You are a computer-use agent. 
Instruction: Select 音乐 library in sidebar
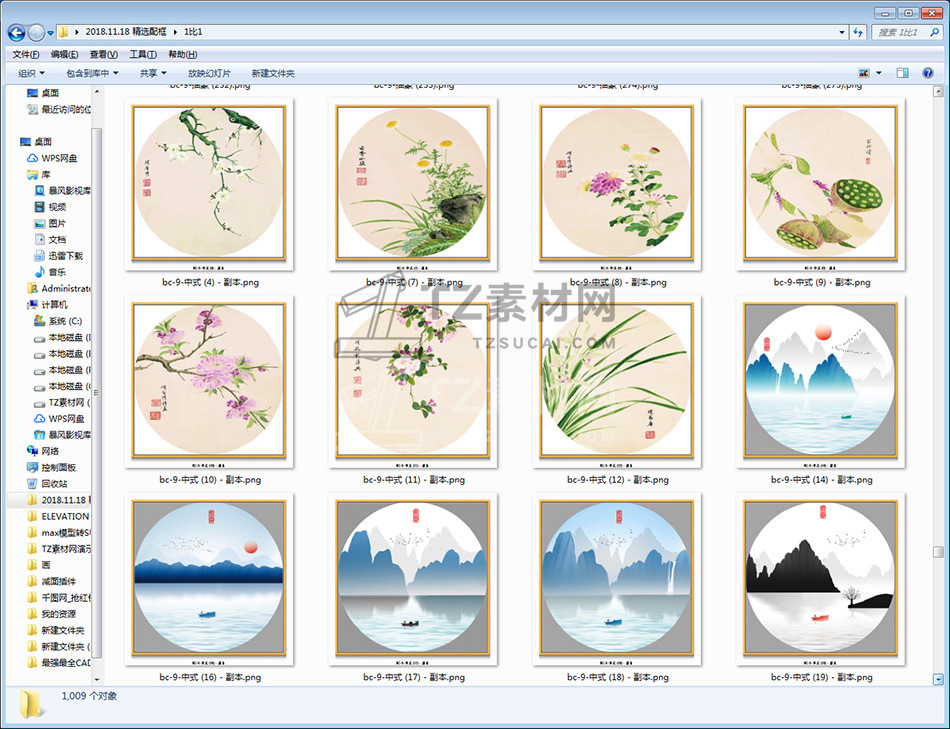pos(57,271)
